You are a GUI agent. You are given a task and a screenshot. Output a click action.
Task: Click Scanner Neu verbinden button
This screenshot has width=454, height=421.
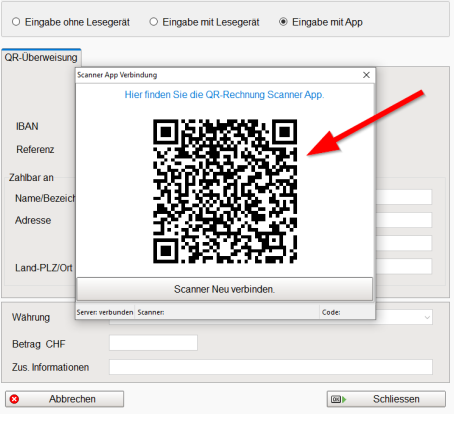(x=224, y=289)
